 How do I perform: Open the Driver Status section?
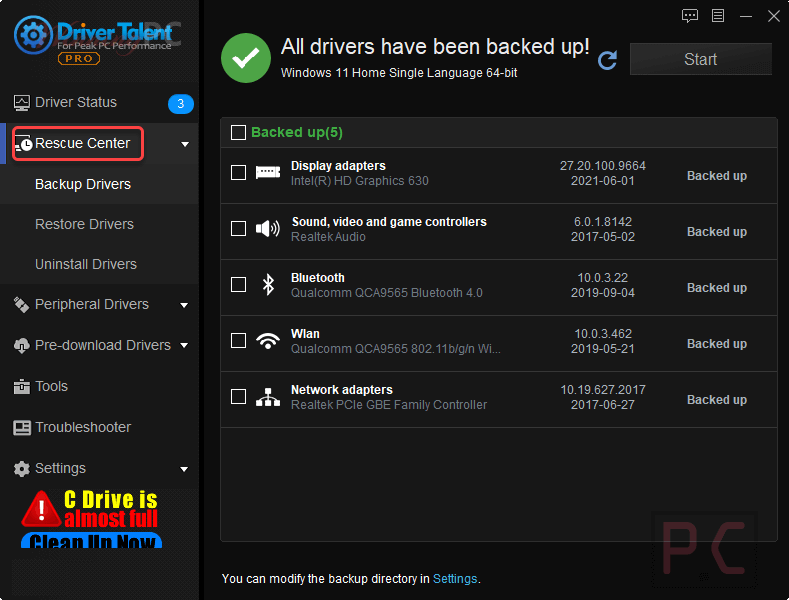click(x=99, y=103)
